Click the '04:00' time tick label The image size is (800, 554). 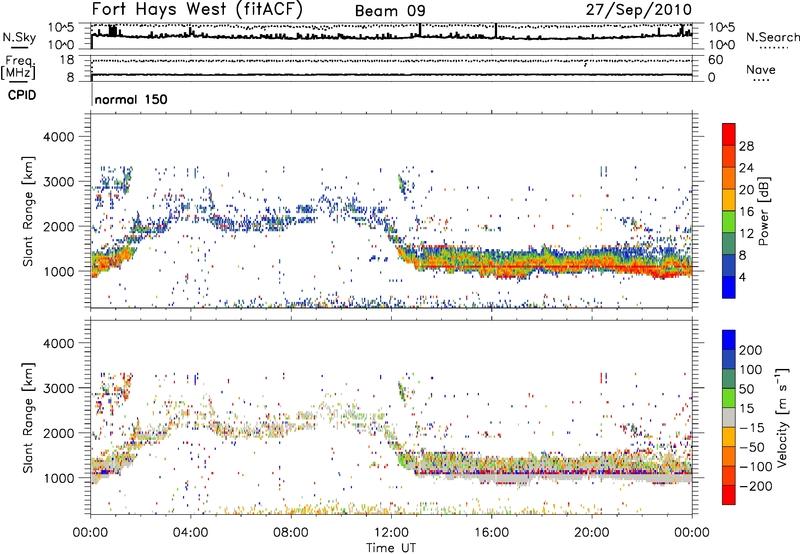coord(191,533)
